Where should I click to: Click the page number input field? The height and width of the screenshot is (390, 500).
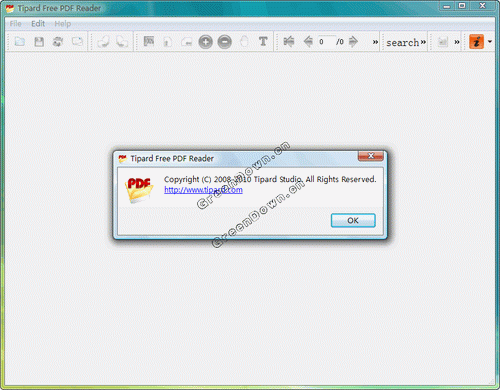tap(326, 42)
